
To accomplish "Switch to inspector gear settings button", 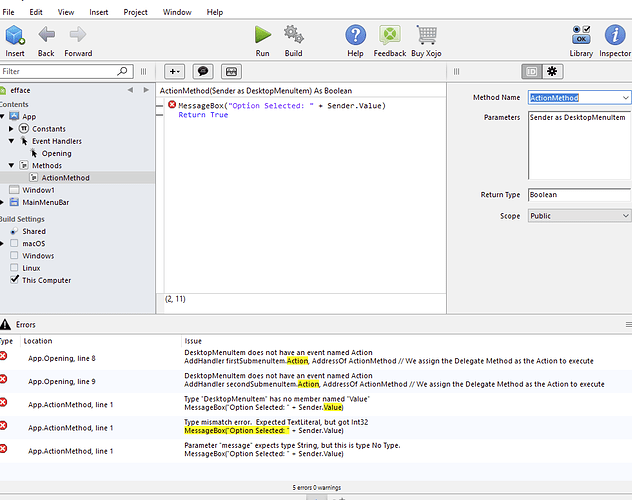I will coord(552,72).
